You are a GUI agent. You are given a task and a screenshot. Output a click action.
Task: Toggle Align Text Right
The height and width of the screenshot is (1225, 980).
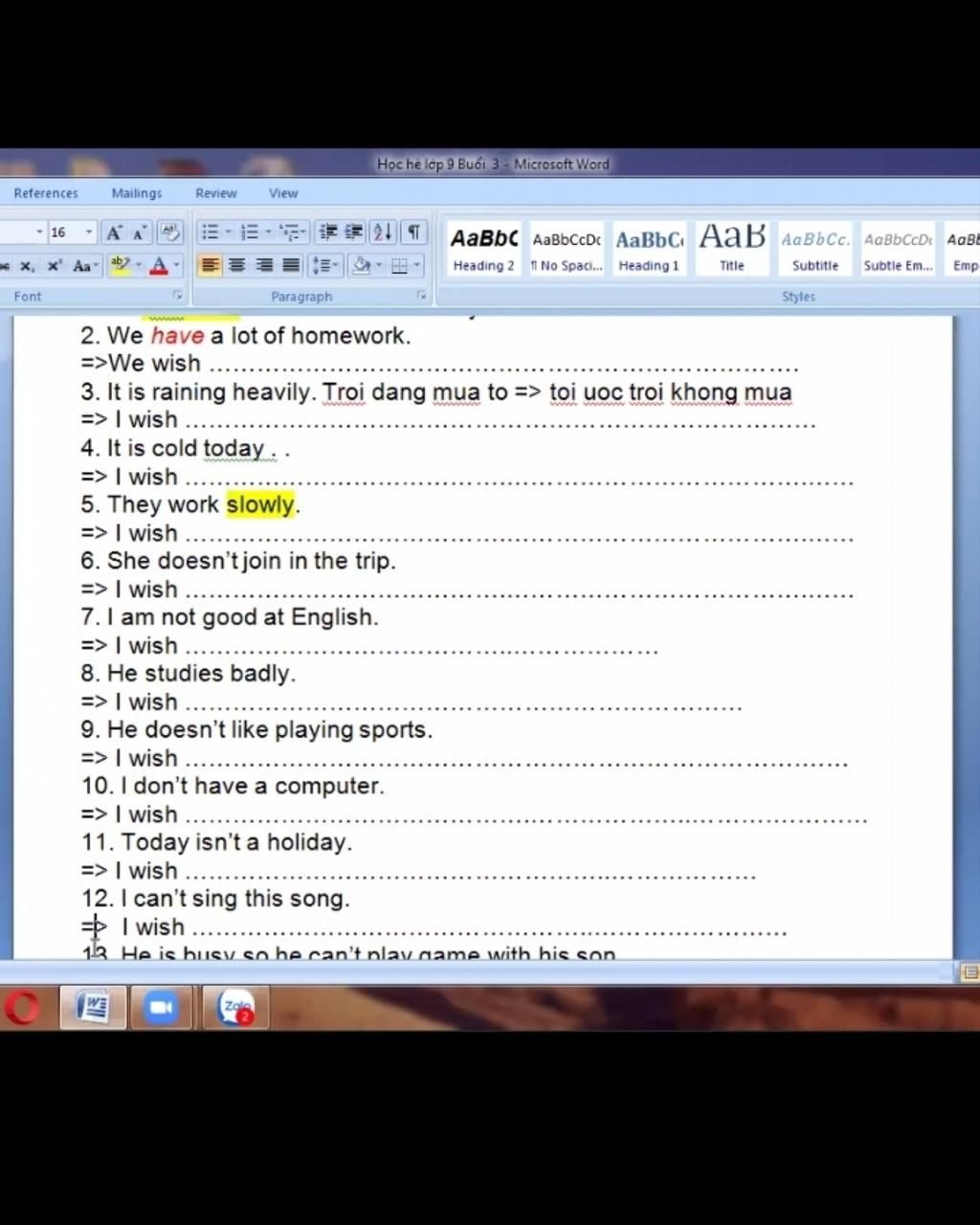click(264, 266)
